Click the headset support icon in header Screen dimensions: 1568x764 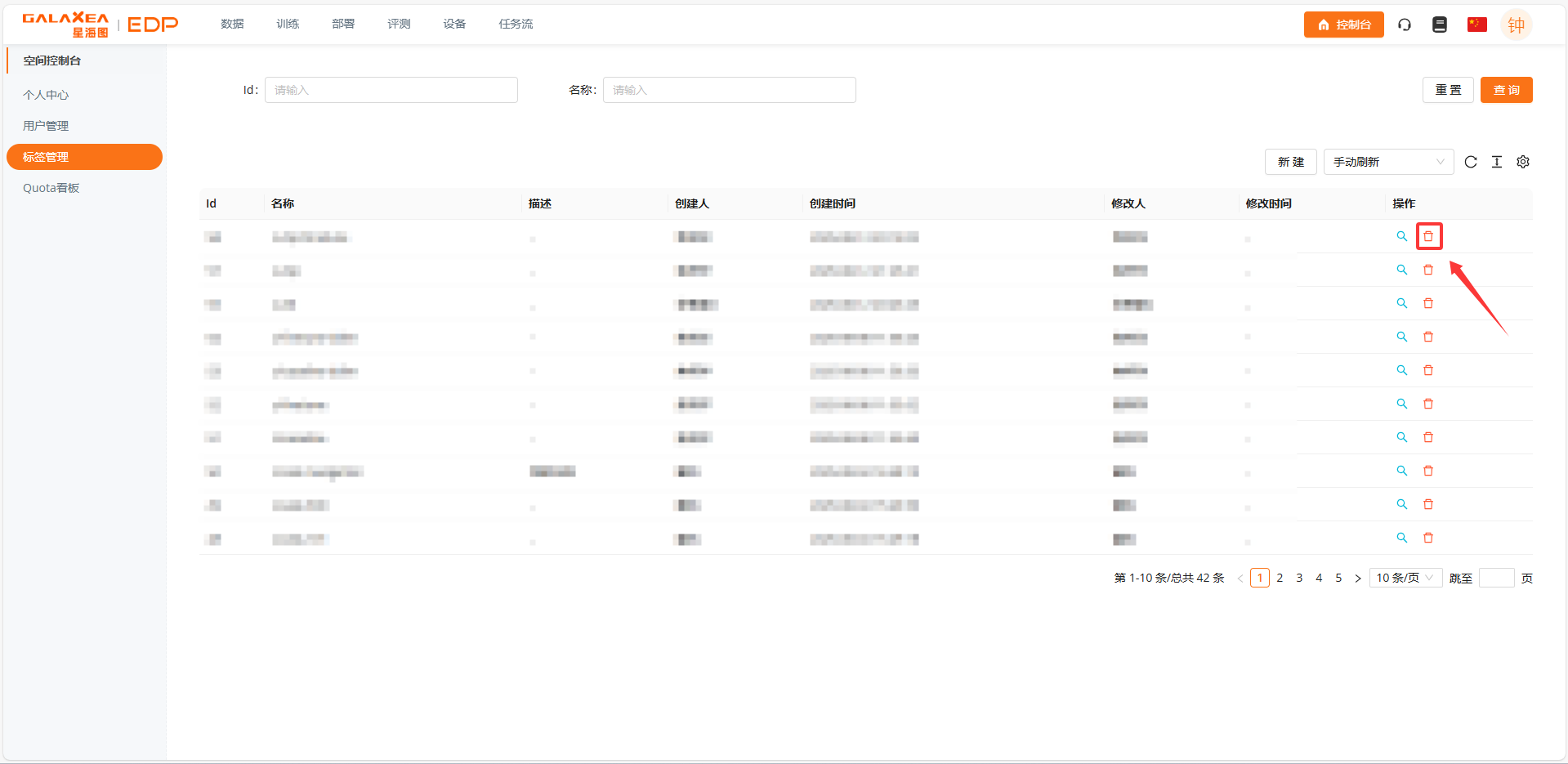[x=1405, y=25]
